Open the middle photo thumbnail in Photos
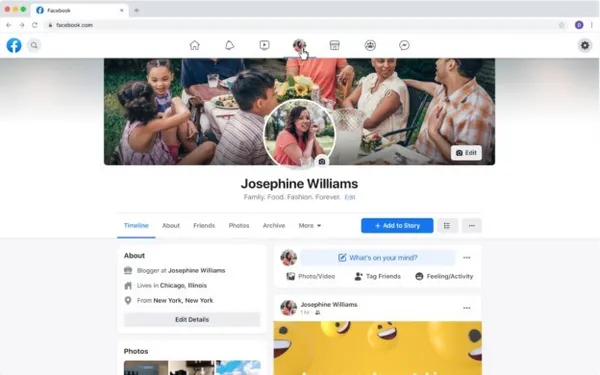 [192, 368]
